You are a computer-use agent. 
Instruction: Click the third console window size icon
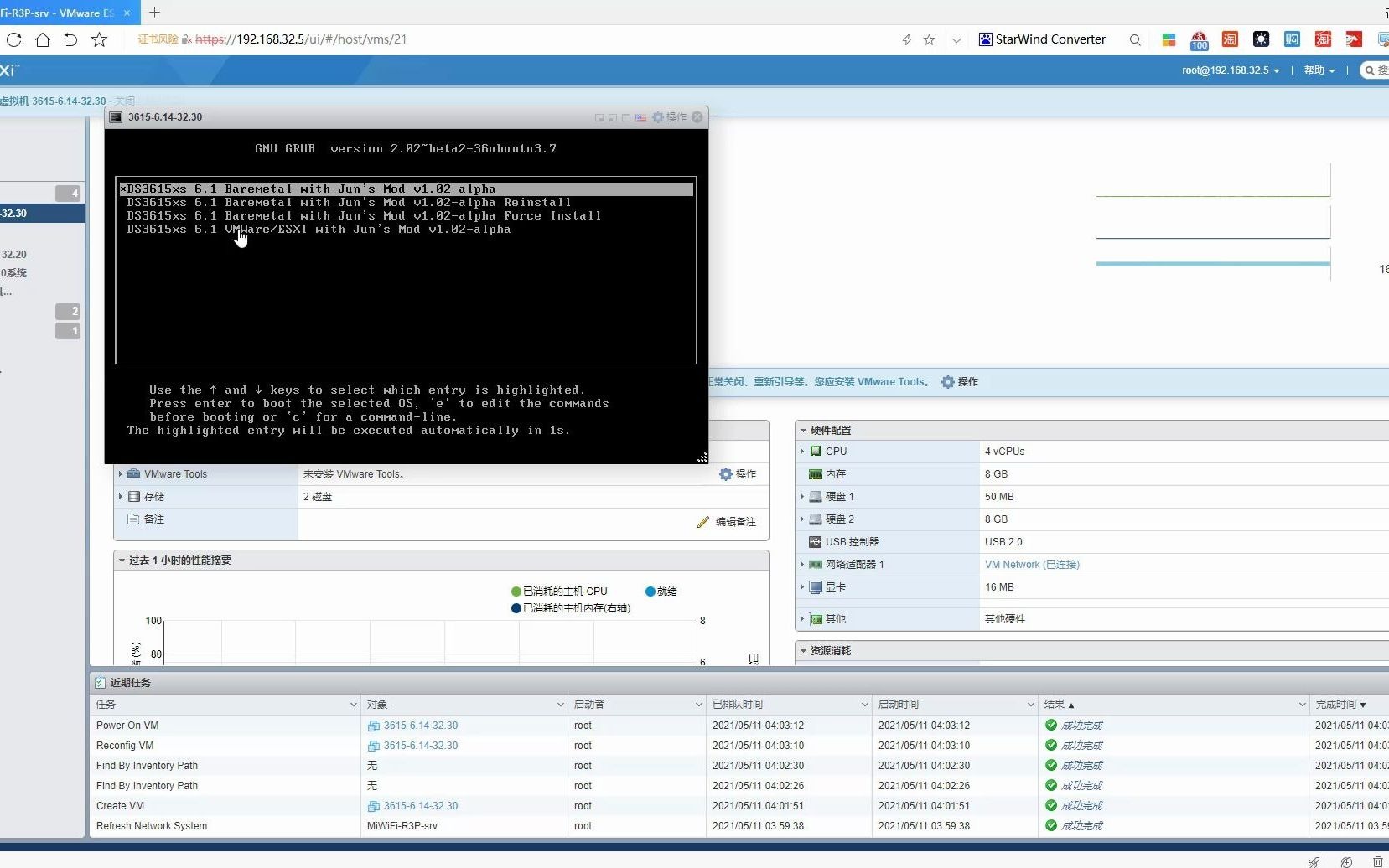(626, 117)
